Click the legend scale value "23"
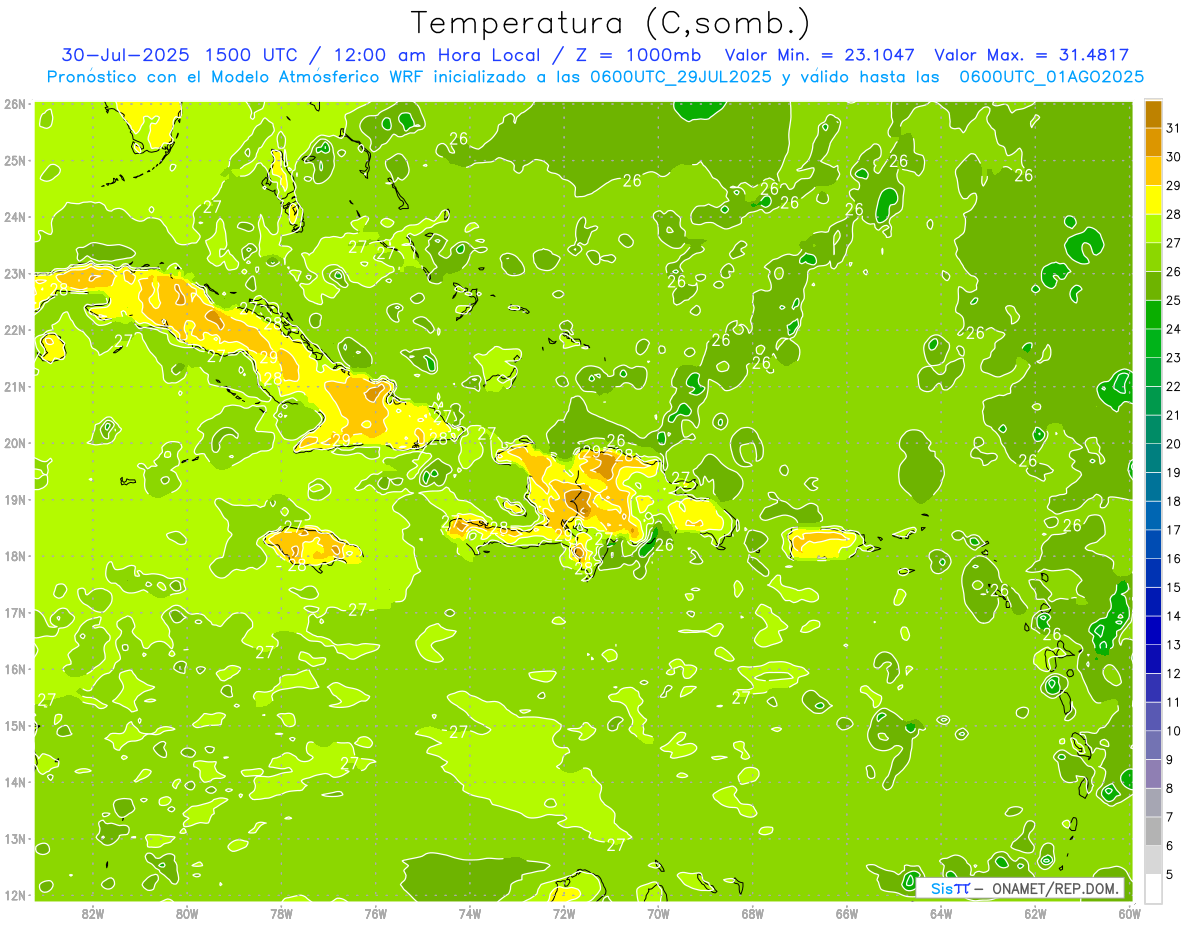Image resolution: width=1200 pixels, height=927 pixels. pyautogui.click(x=1174, y=357)
